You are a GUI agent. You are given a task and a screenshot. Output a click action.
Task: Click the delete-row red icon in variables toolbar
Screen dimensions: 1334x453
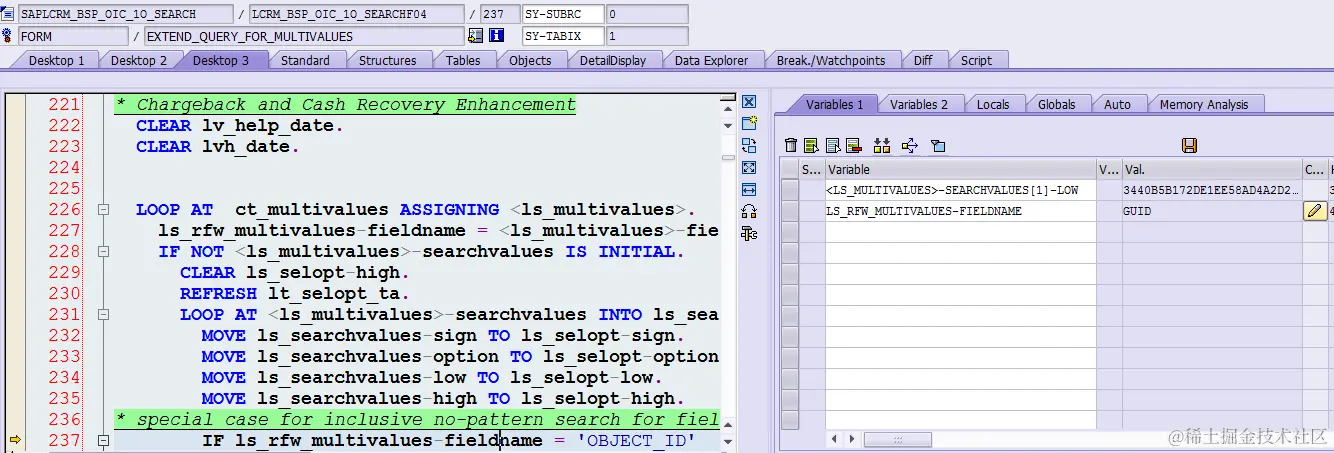click(x=853, y=146)
